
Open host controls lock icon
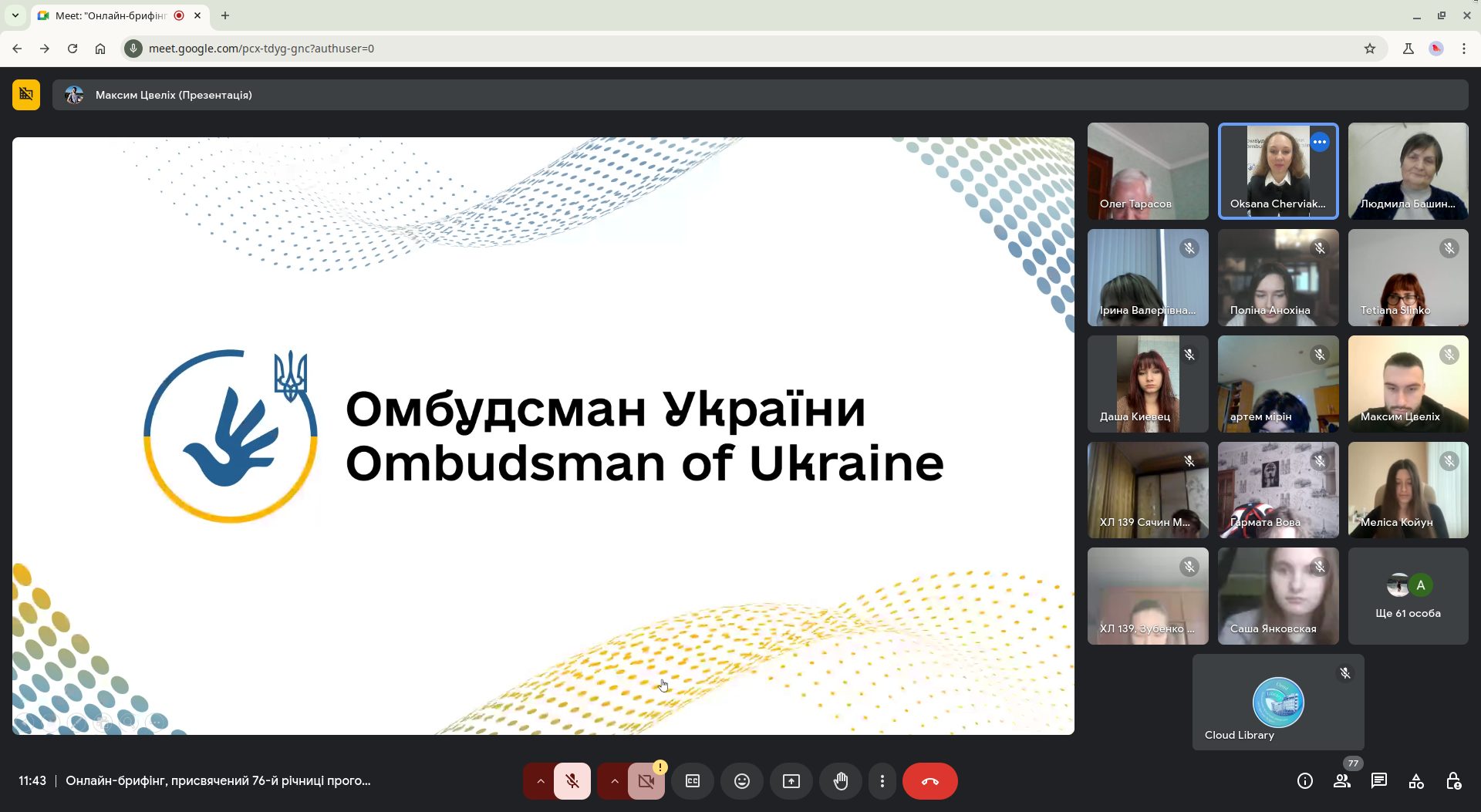(1453, 781)
